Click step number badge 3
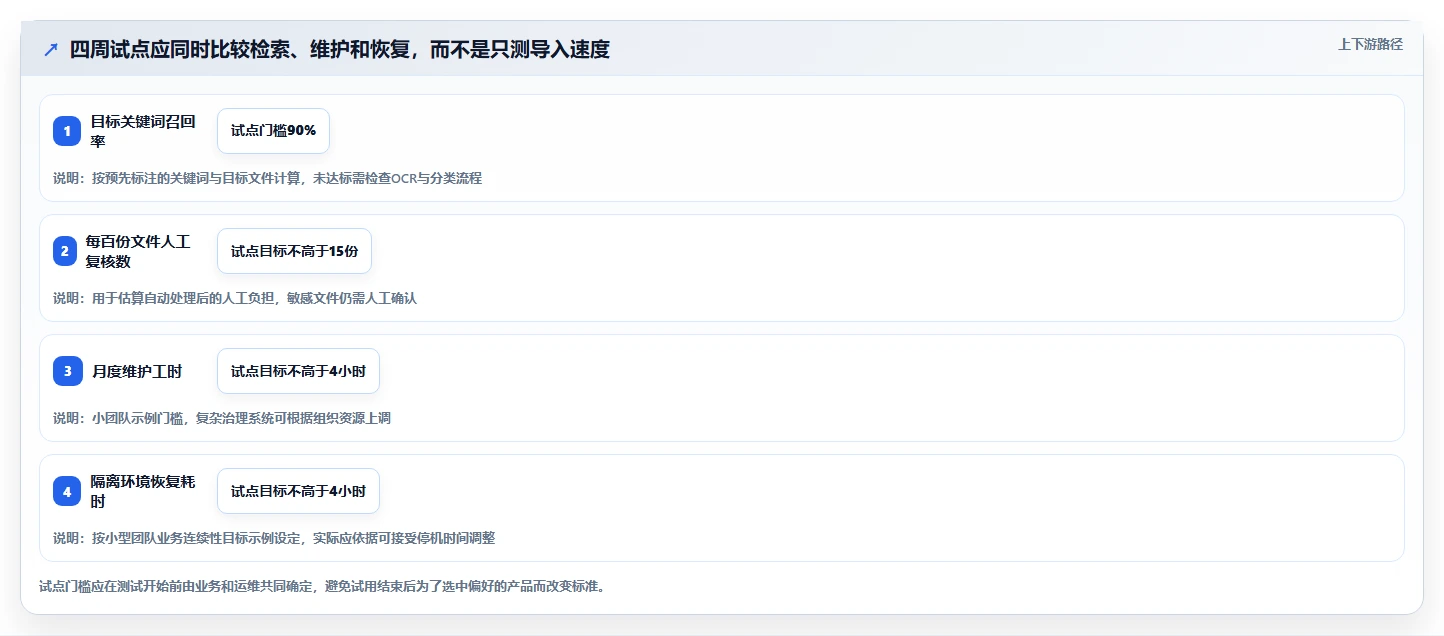The width and height of the screenshot is (1444, 636). pyautogui.click(x=67, y=371)
